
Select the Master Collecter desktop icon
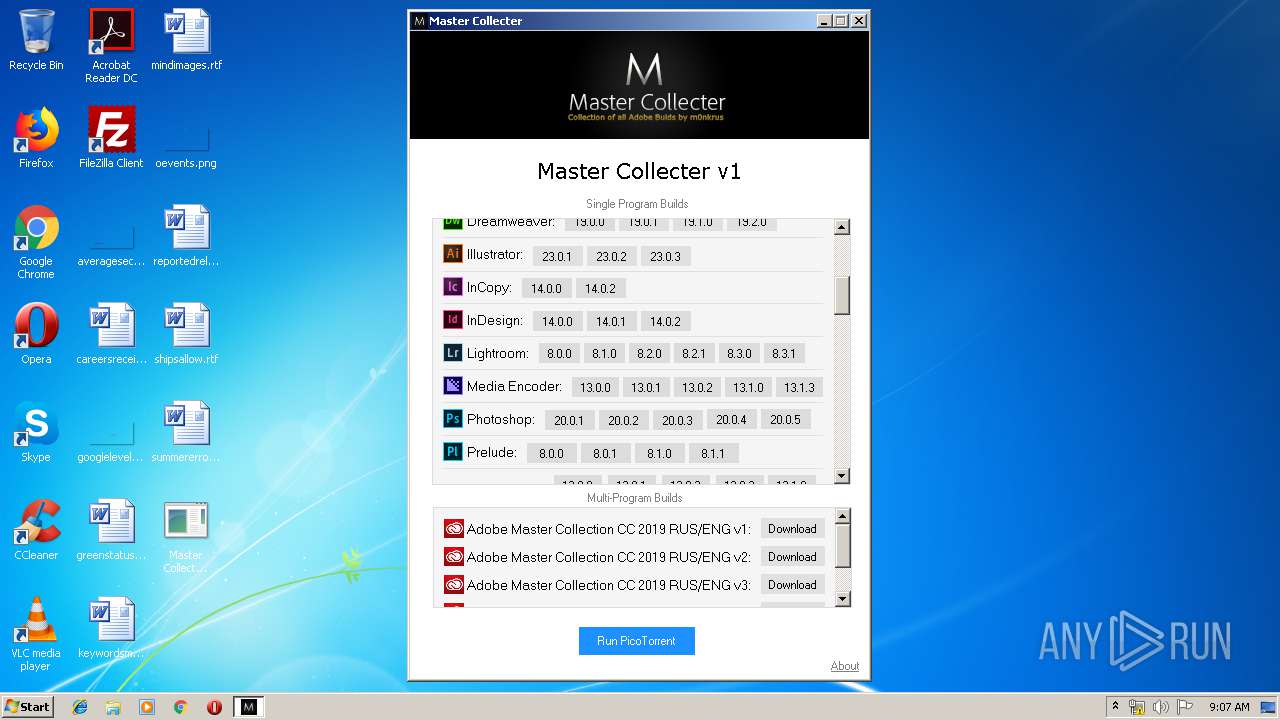point(186,536)
